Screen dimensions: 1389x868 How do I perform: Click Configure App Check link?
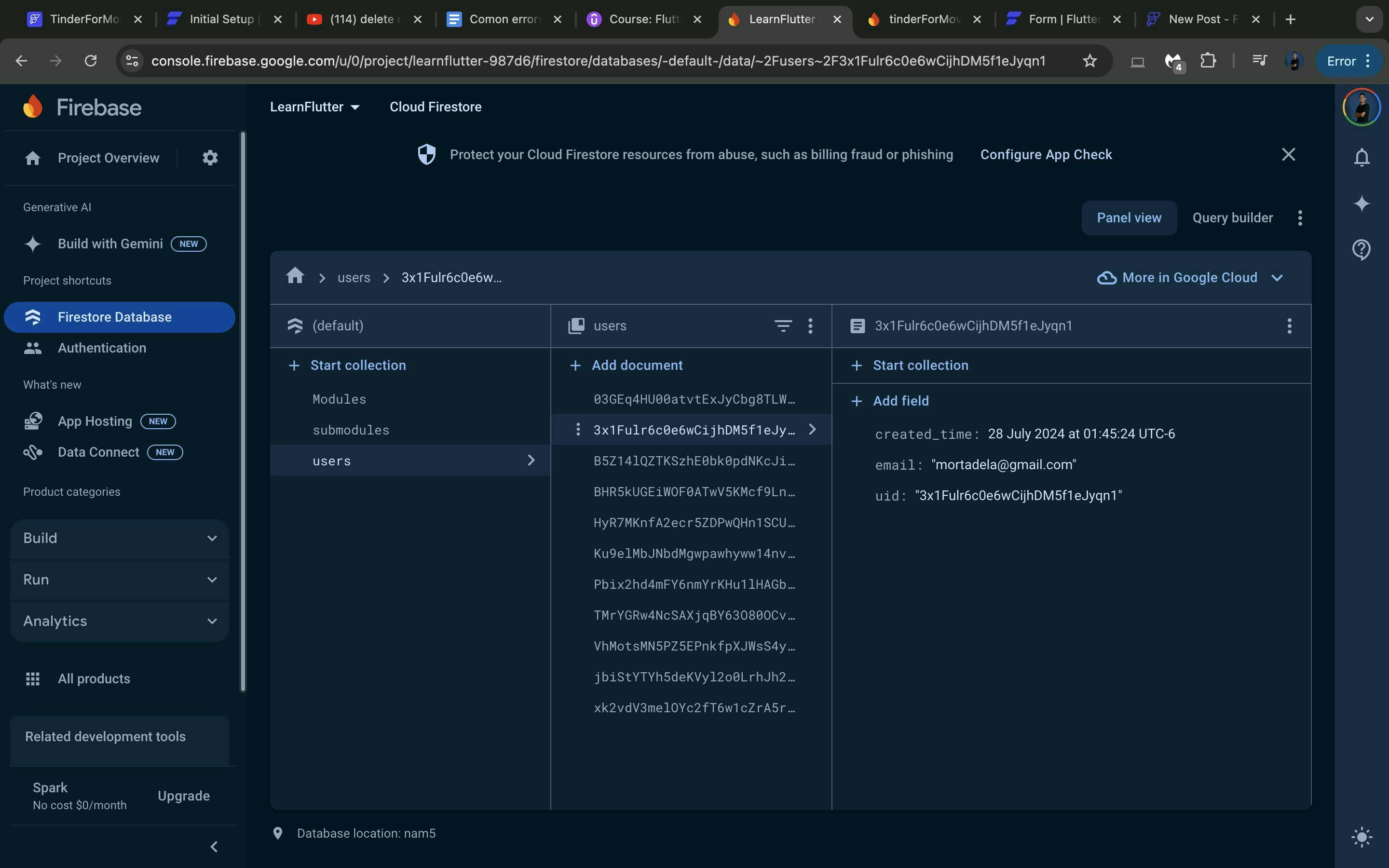pos(1046,154)
